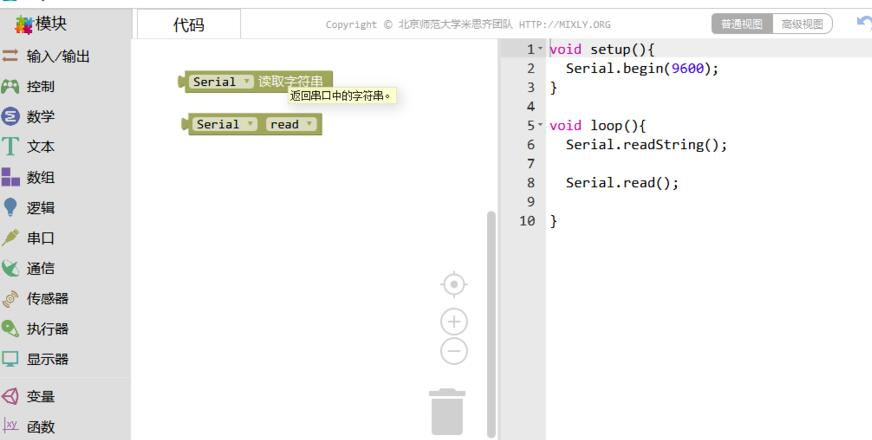Zoom out the block workspace
The height and width of the screenshot is (440, 872).
click(x=454, y=351)
